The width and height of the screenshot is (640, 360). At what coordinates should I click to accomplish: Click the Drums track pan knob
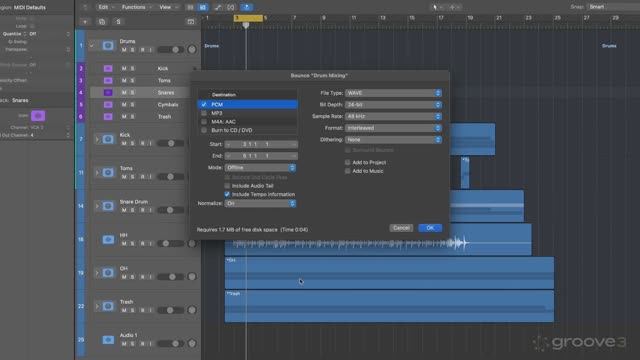tap(192, 50)
